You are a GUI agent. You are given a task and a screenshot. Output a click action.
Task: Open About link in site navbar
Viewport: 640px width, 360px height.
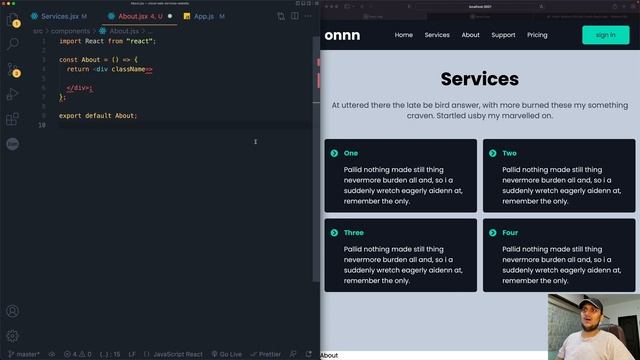coord(470,35)
